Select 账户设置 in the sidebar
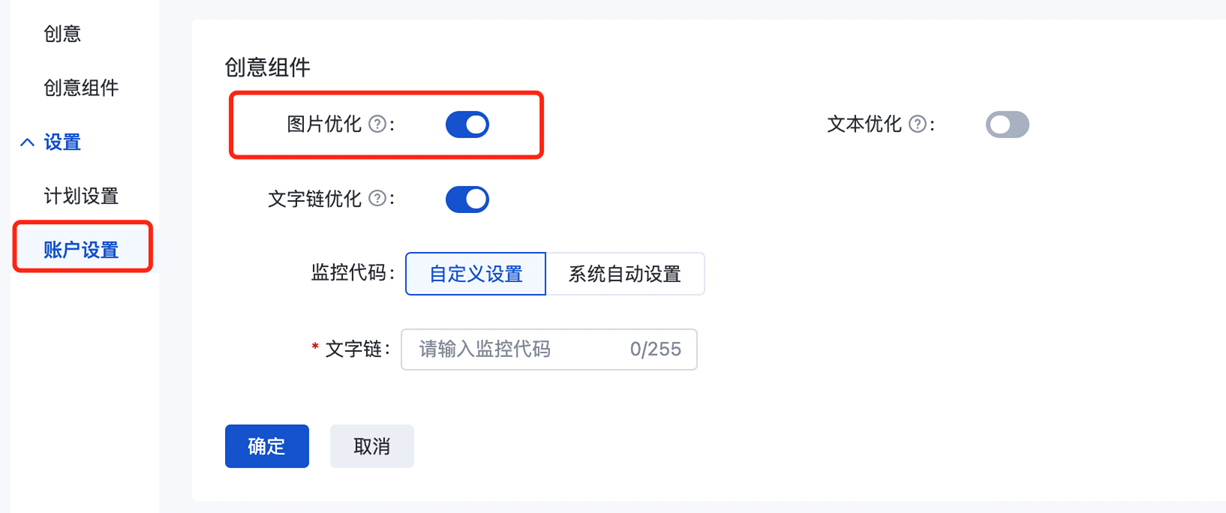The image size is (1226, 513). (81, 250)
